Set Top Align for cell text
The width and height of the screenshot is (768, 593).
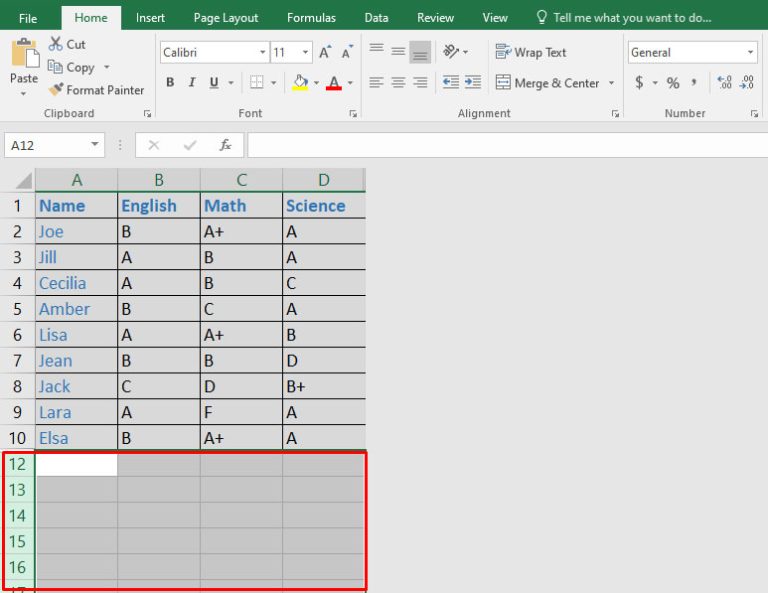pos(376,48)
